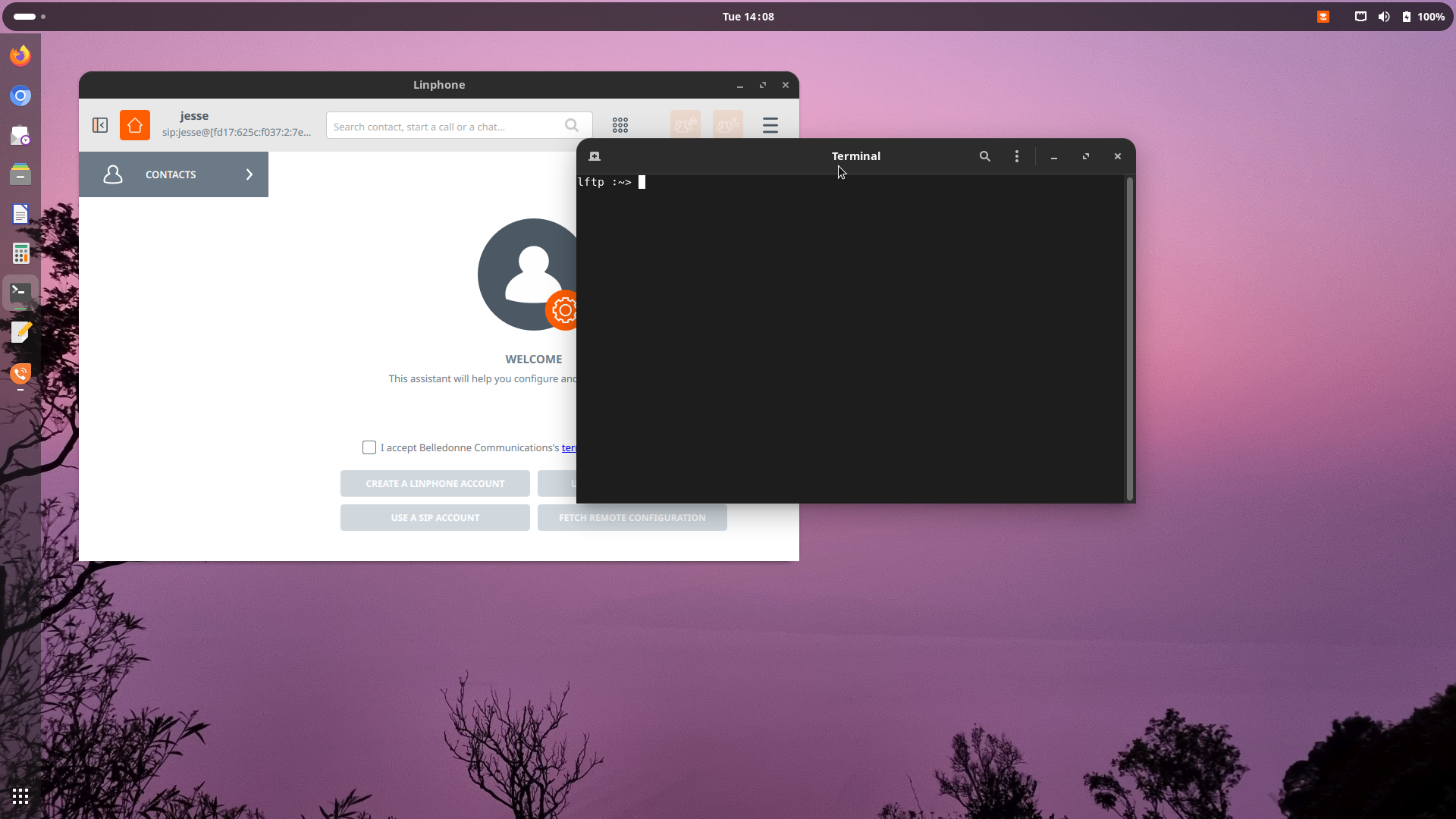
Task: Expand the Contacts chevron arrow
Action: 249,174
